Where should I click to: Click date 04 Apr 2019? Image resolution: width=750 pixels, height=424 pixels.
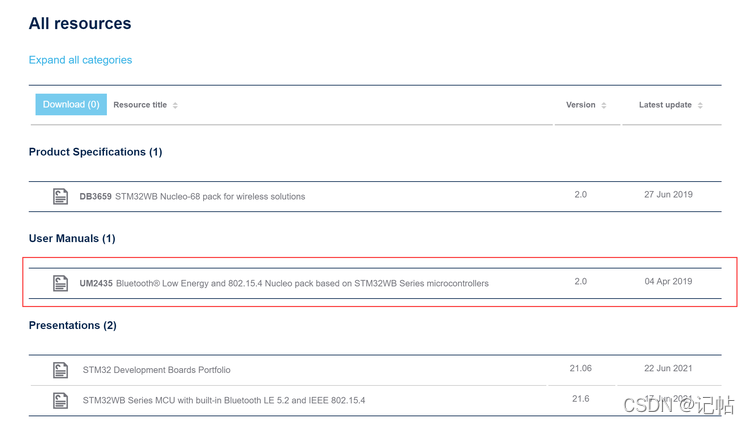tap(668, 281)
